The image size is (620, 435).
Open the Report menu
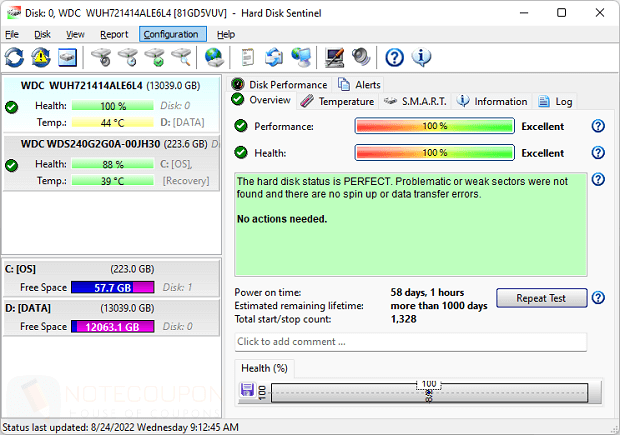[x=114, y=34]
